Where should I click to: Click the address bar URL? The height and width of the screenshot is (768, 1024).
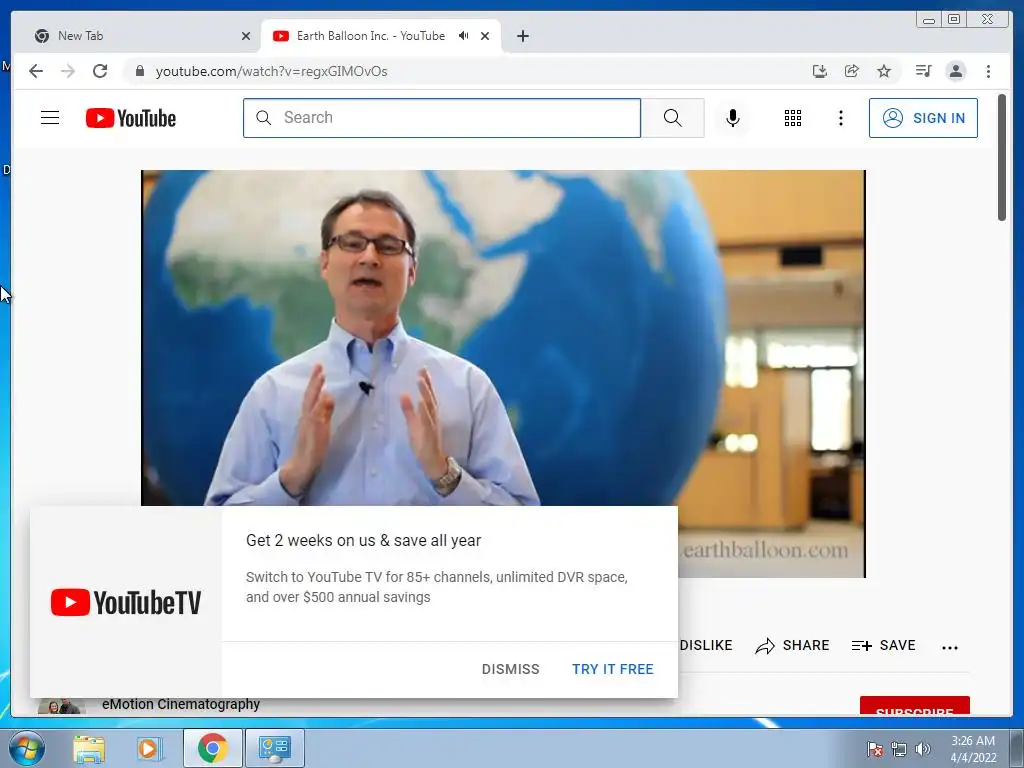coord(272,71)
